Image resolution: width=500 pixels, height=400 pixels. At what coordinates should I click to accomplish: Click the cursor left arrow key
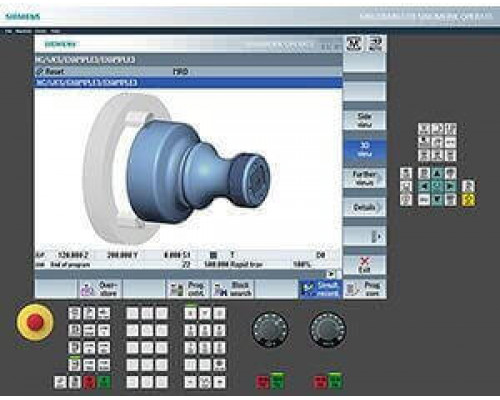(x=424, y=186)
